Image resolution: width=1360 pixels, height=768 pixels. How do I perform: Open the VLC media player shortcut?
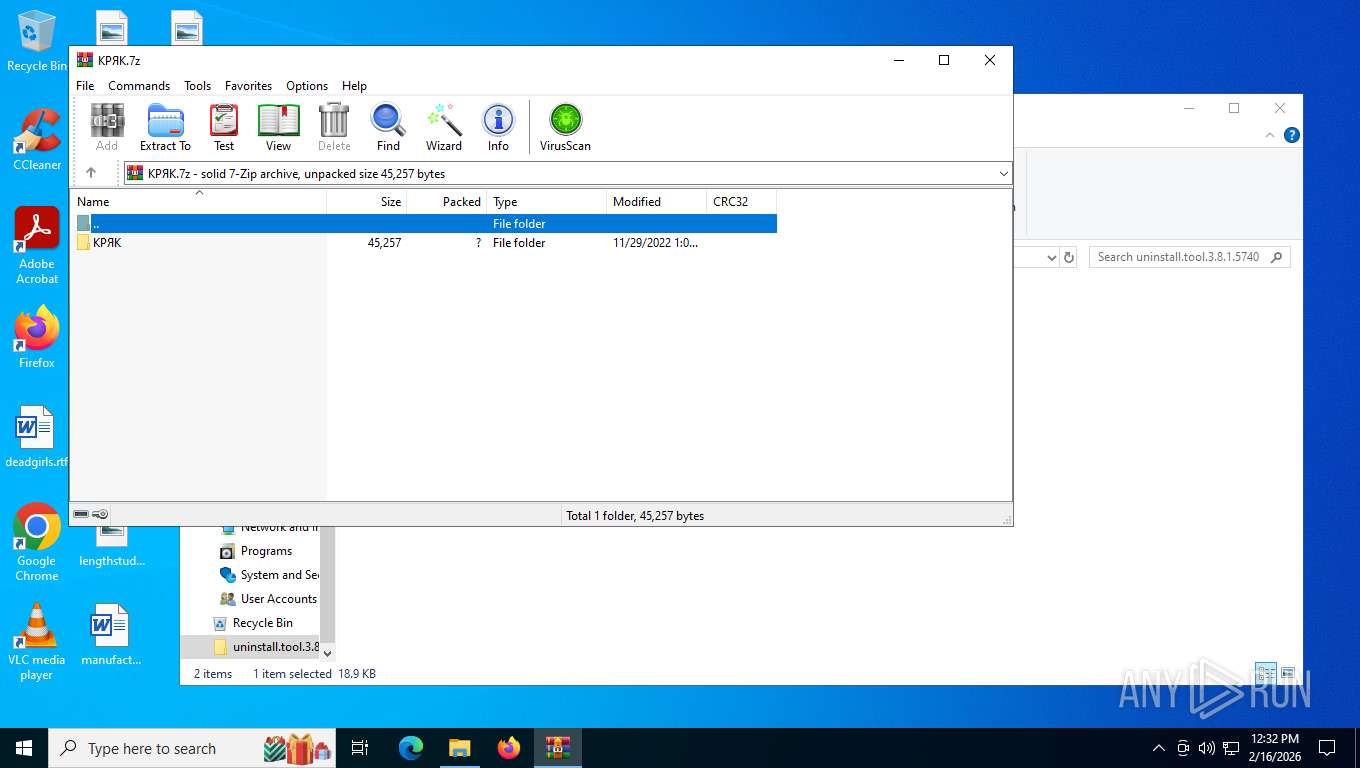coord(37,641)
